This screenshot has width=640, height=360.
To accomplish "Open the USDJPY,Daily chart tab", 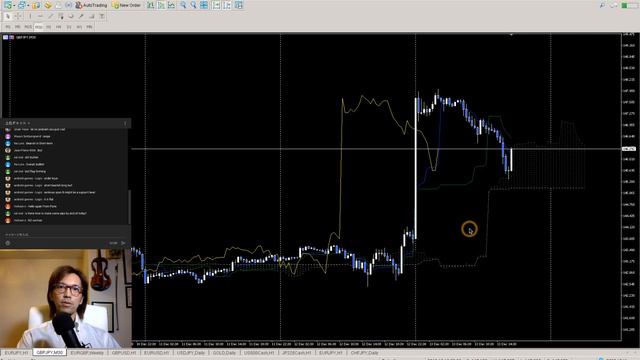I will 191,353.
